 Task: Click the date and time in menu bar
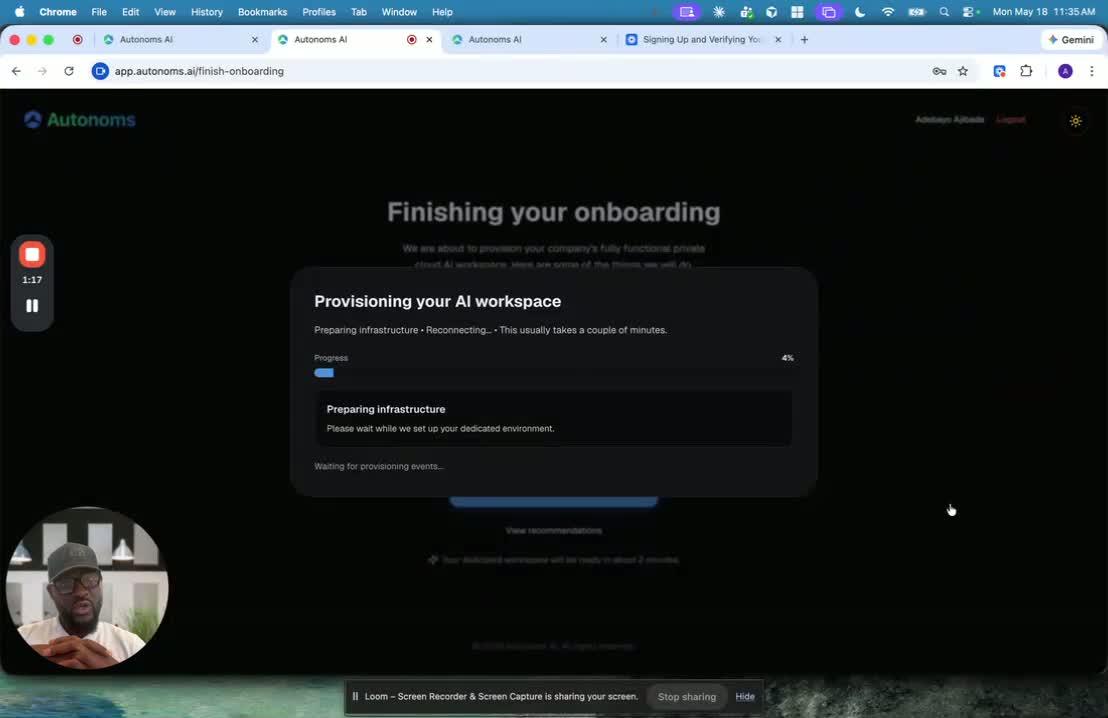click(1044, 12)
